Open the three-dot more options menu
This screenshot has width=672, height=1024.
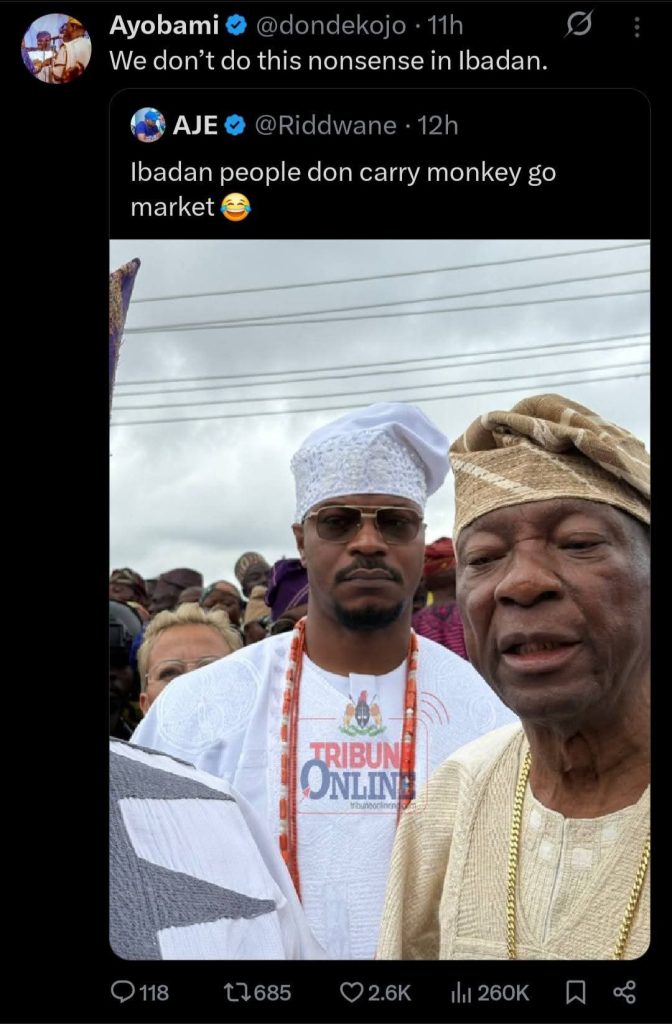pos(636,26)
